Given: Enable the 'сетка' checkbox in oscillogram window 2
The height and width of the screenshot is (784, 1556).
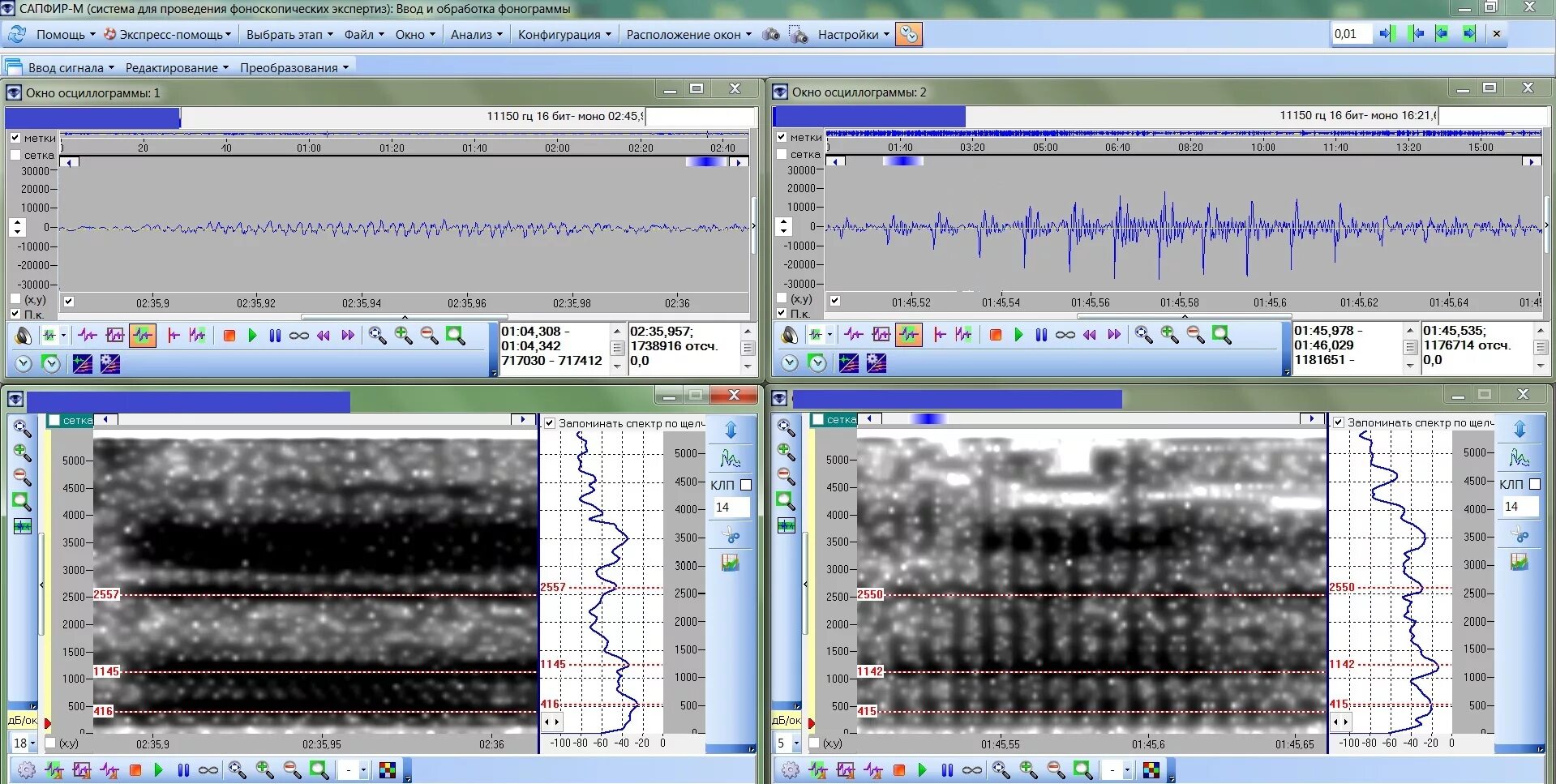Looking at the screenshot, I should pyautogui.click(x=782, y=154).
